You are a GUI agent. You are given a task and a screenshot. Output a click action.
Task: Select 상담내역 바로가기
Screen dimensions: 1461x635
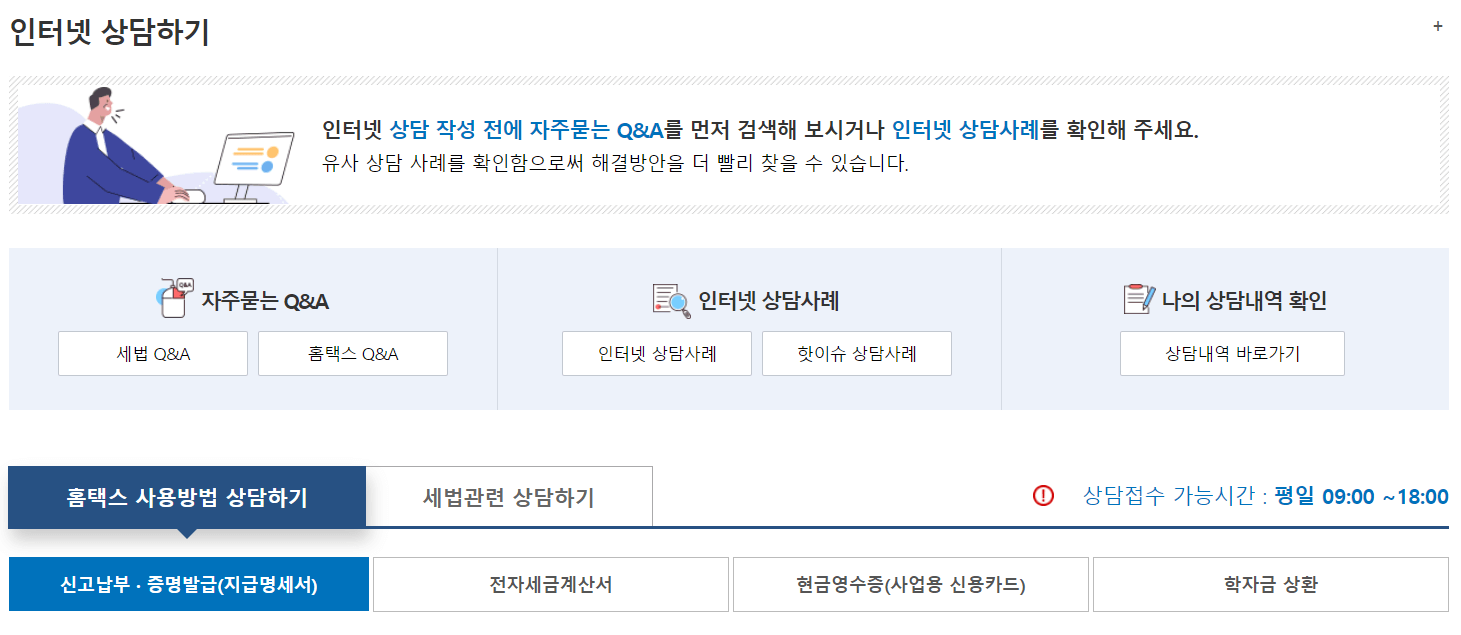(1231, 353)
